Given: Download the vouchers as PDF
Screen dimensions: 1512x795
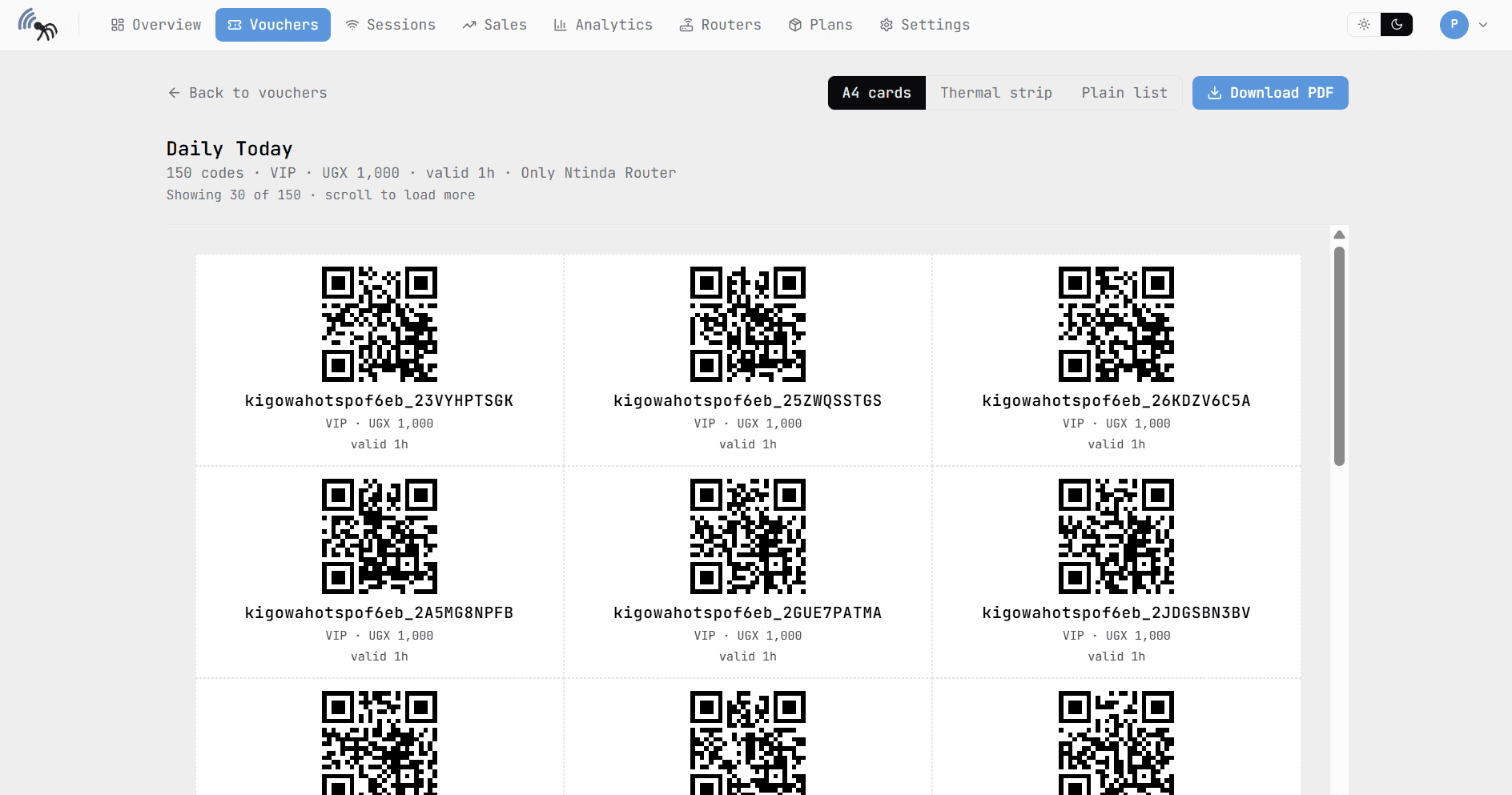Looking at the screenshot, I should [1270, 93].
